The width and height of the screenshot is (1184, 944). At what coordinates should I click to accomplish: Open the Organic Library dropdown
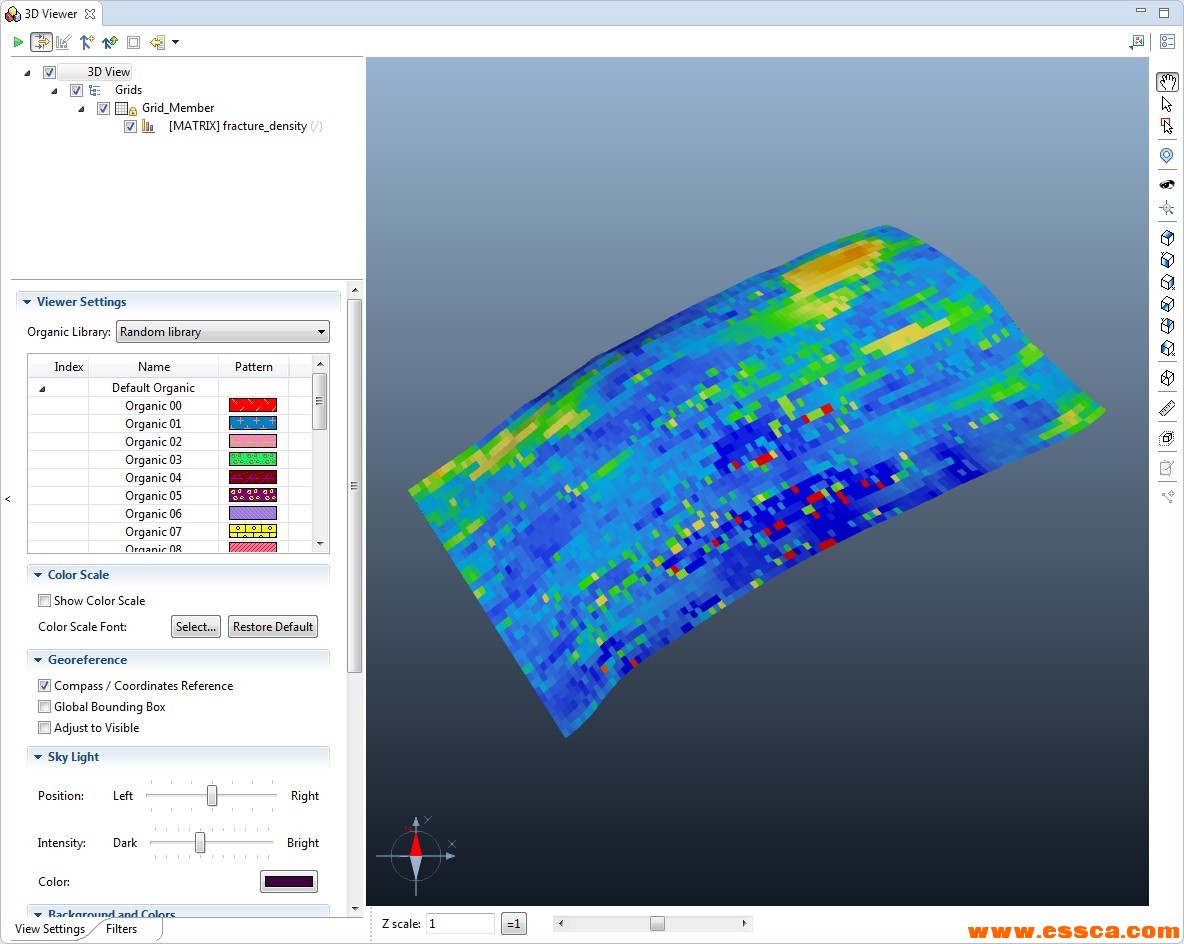tap(223, 332)
